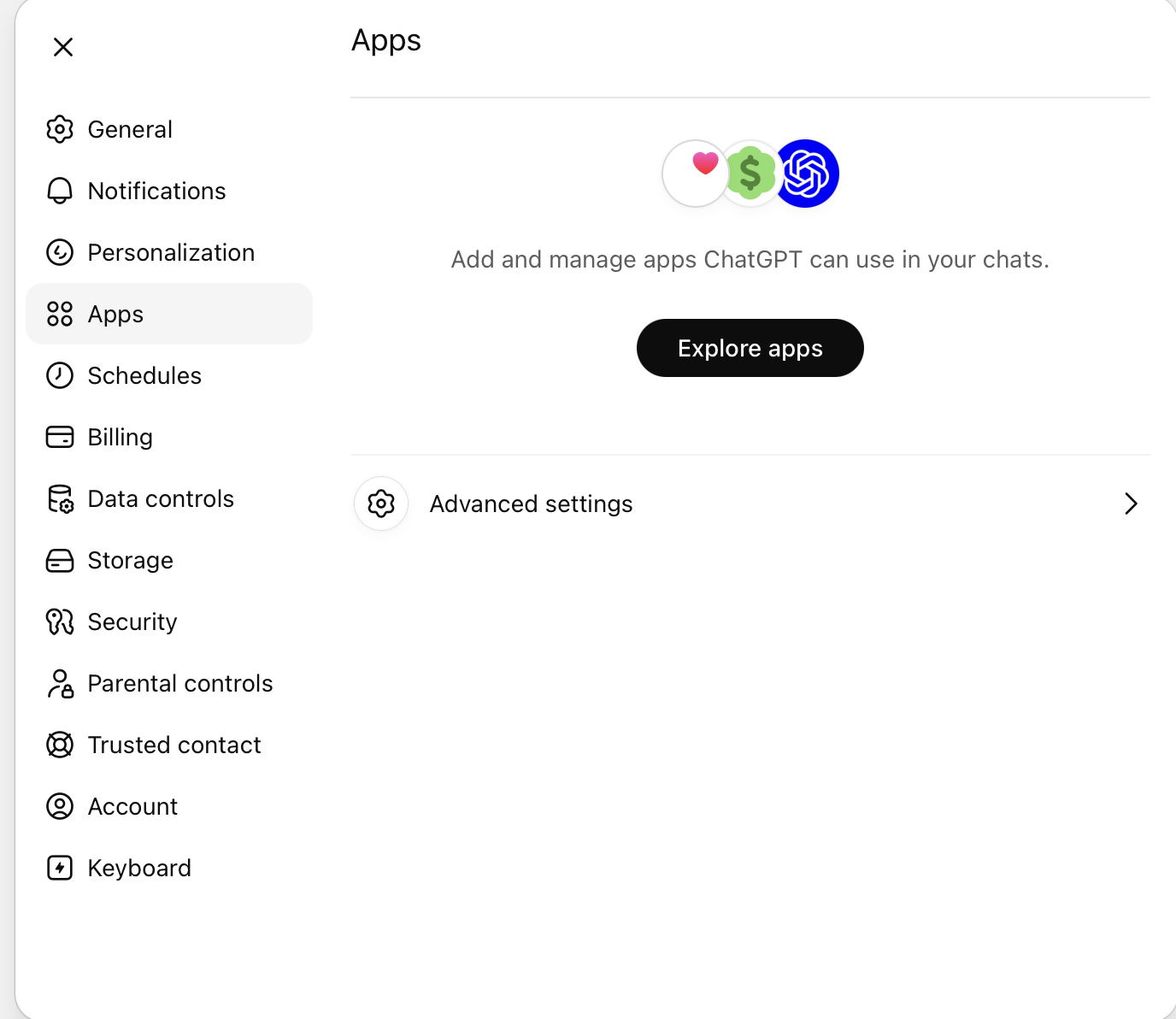Open the Personalization section

tap(169, 252)
